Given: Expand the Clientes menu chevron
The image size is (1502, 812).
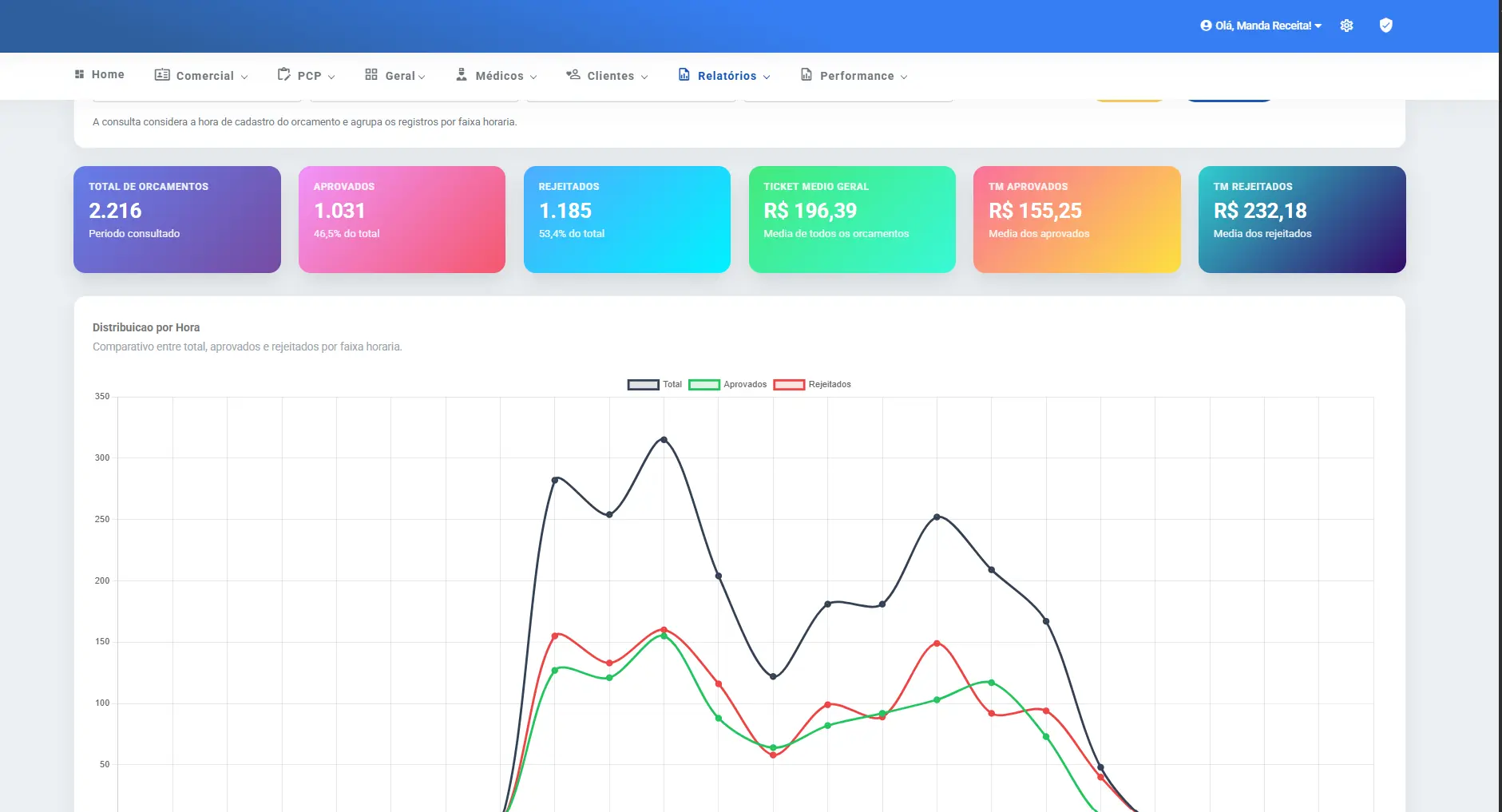Looking at the screenshot, I should [x=644, y=77].
